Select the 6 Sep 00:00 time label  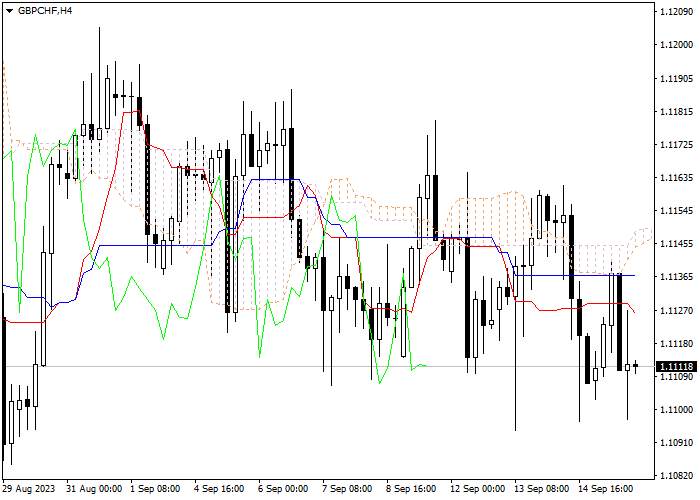(283, 489)
